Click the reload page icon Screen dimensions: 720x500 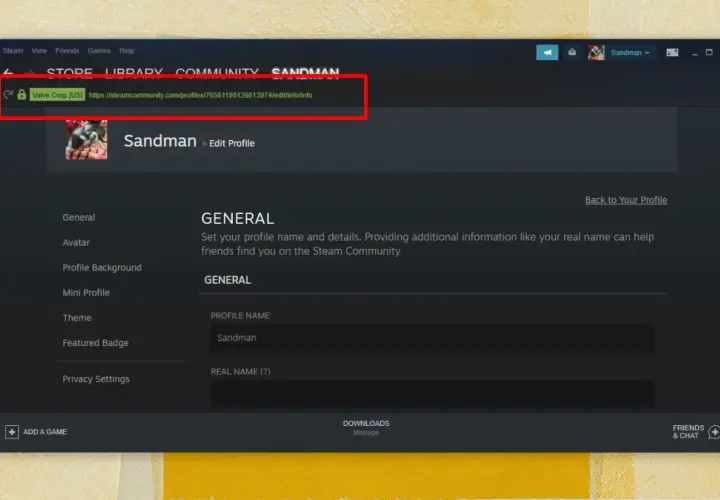point(8,95)
